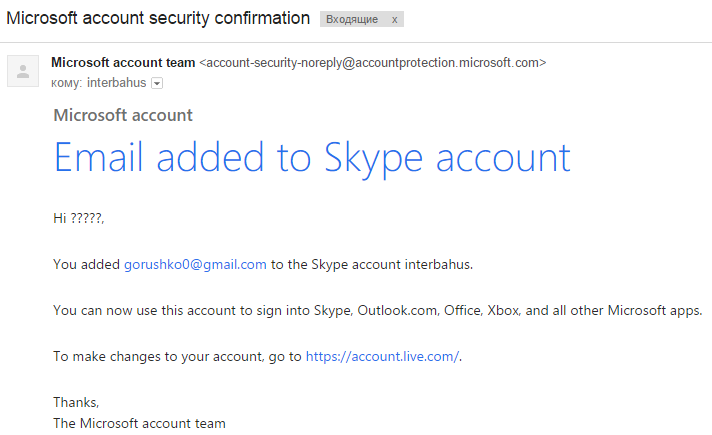The image size is (712, 435).
Task: Follow the https://account.live.com/ link
Action: pyautogui.click(x=382, y=356)
